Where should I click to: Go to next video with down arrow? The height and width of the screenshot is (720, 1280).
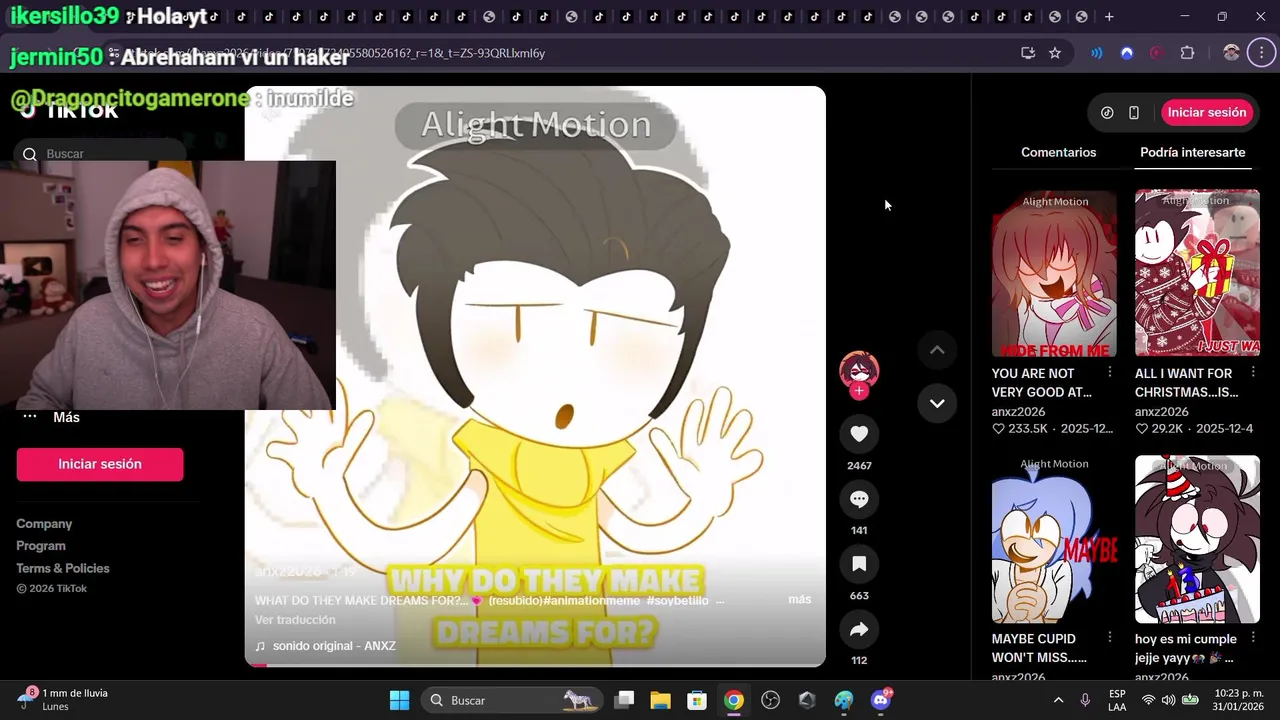click(937, 403)
